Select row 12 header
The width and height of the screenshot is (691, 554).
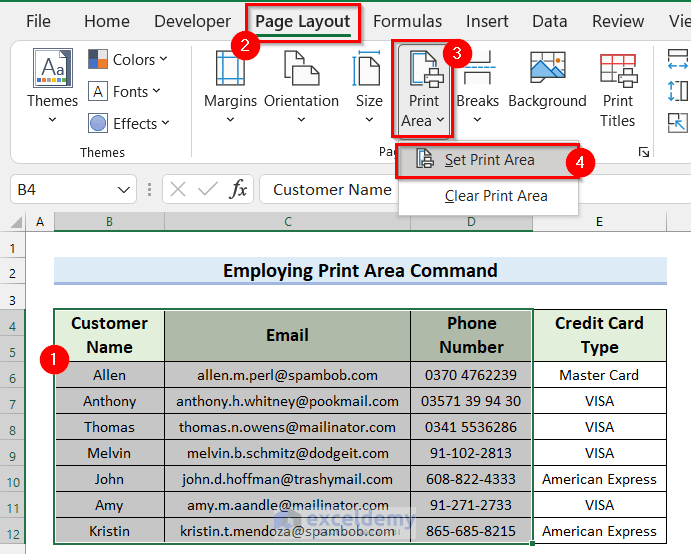point(12,534)
